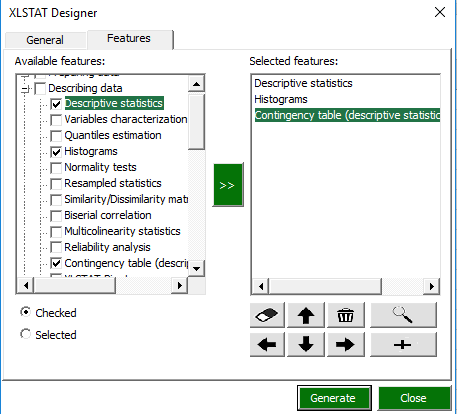Screen dimensions: 457x414
Task: Check Similarity/Dissimilarity matrices checkbox
Action: tap(56, 200)
